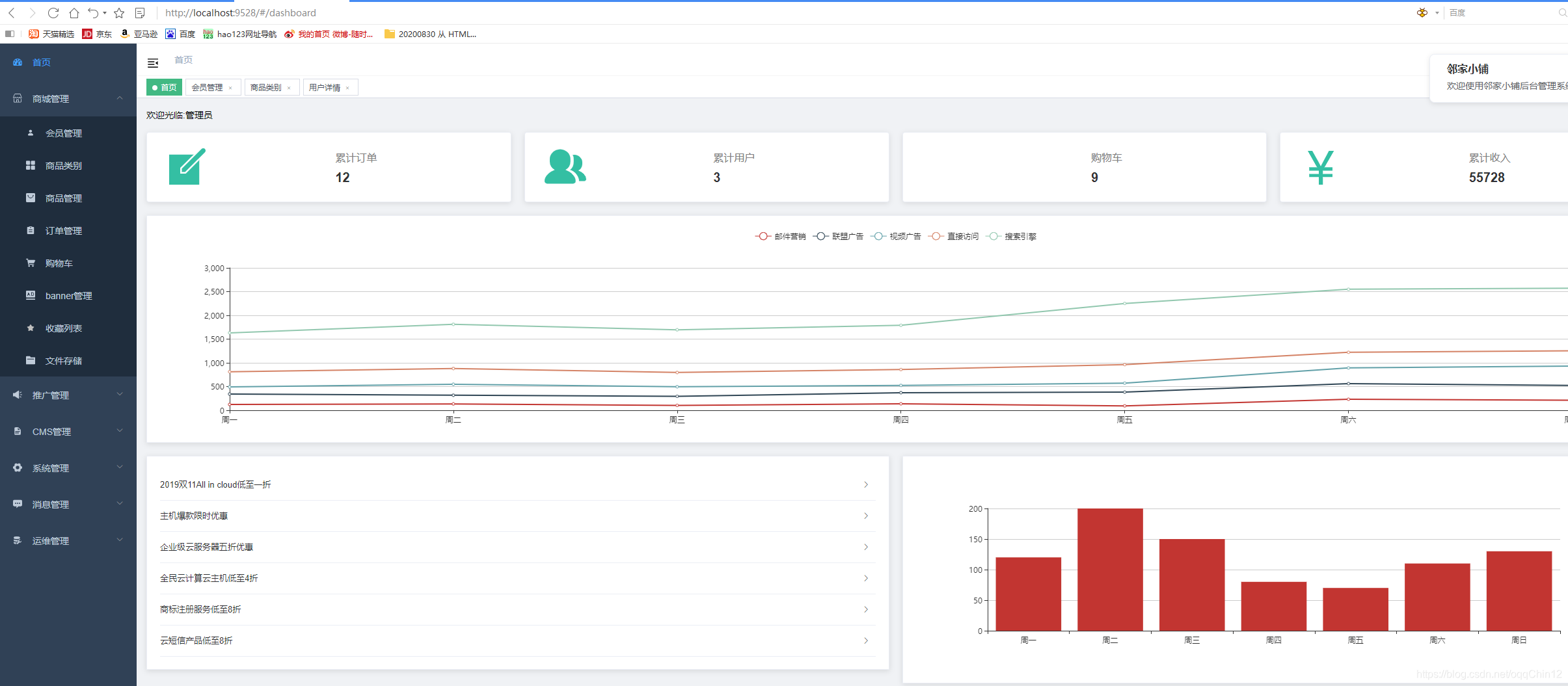The height and width of the screenshot is (686, 1568).
Task: Click the user icon beside 会员管理
Action: [x=31, y=133]
